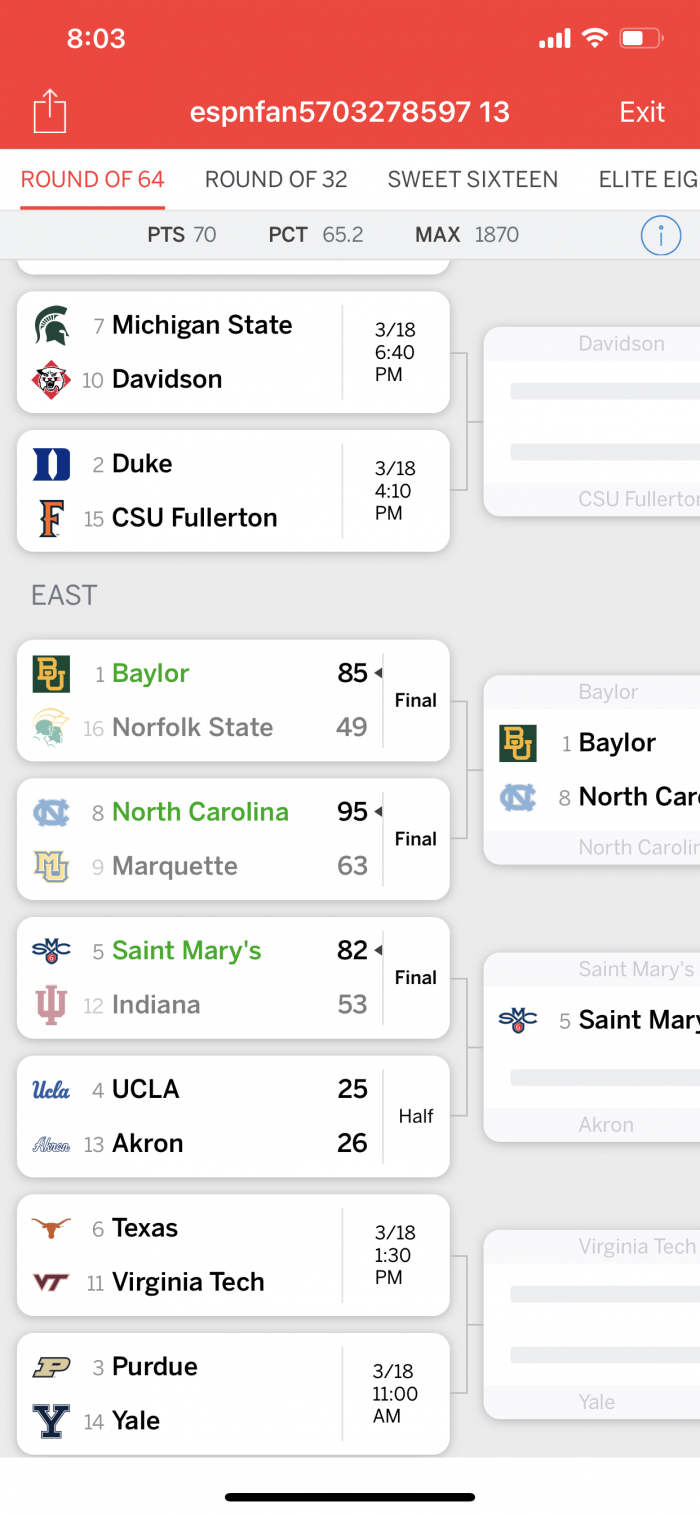Select the Round of 64 tab
Image resolution: width=700 pixels, height=1515 pixels.
[x=93, y=180]
